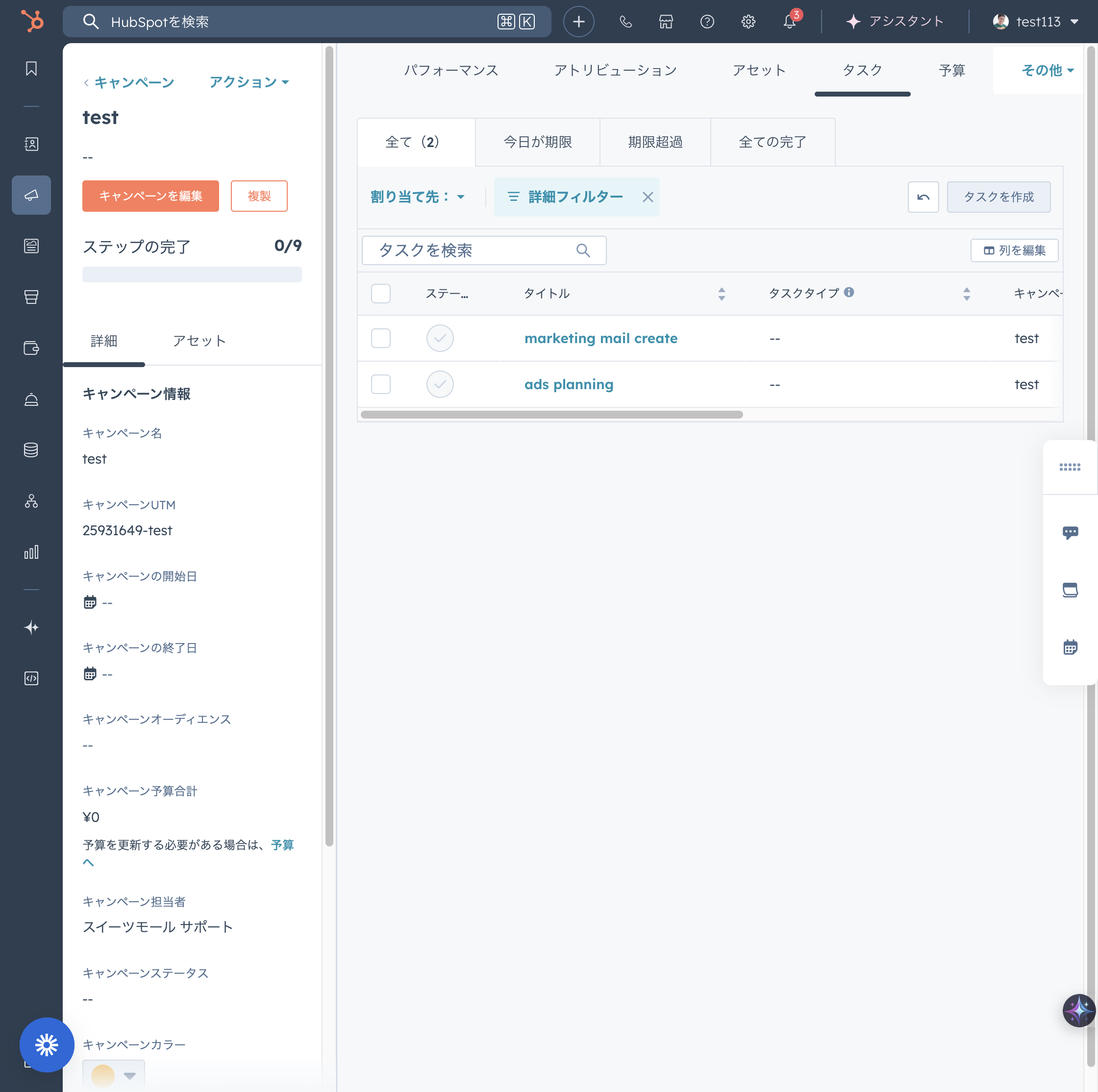This screenshot has height=1092, width=1098.
Task: Tick the select-all tasks header checkbox
Action: click(380, 293)
